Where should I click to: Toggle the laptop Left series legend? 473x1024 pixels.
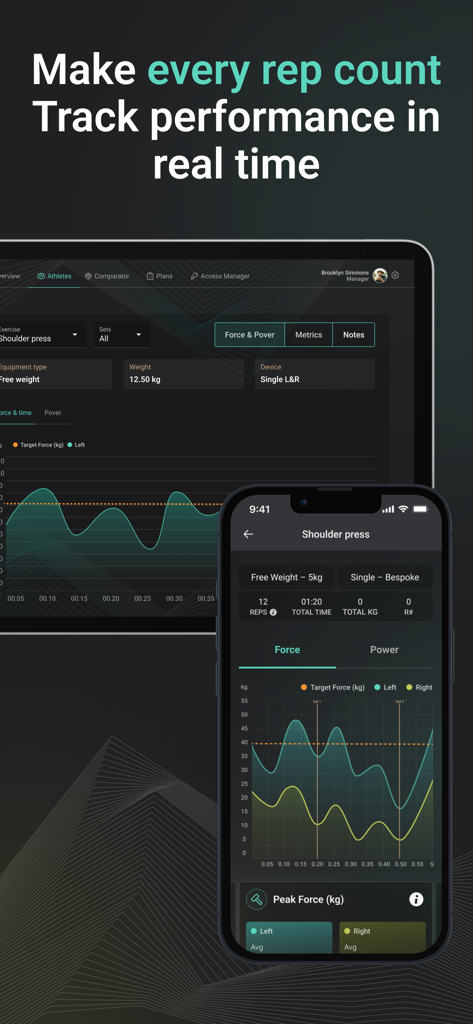click(78, 445)
